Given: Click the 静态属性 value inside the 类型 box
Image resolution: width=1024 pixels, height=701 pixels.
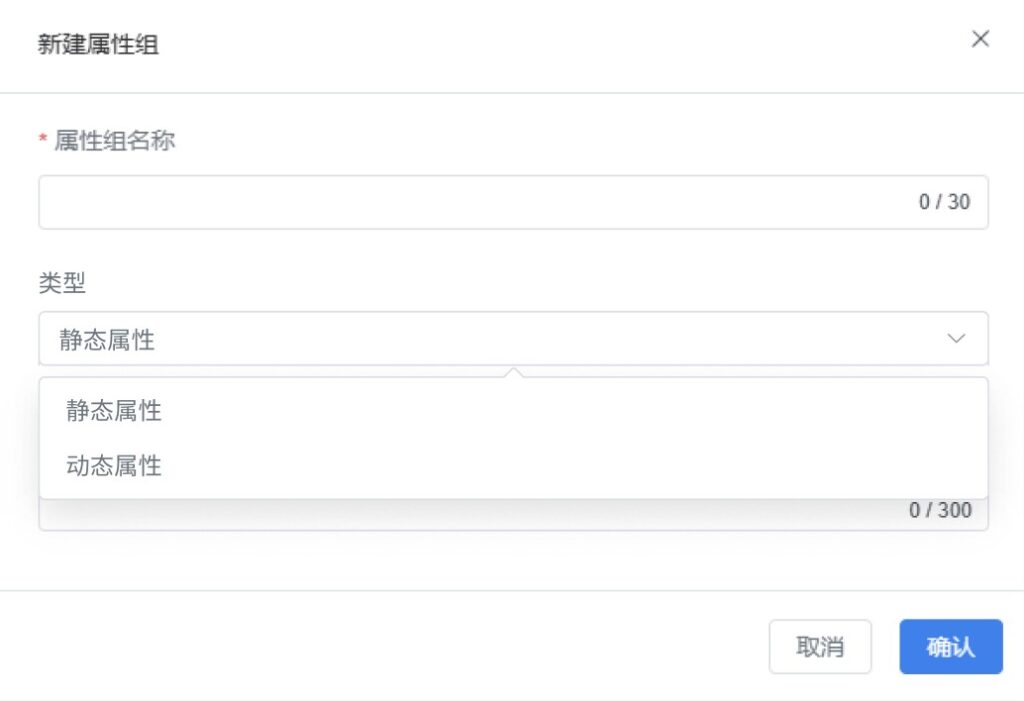Looking at the screenshot, I should pos(107,340).
